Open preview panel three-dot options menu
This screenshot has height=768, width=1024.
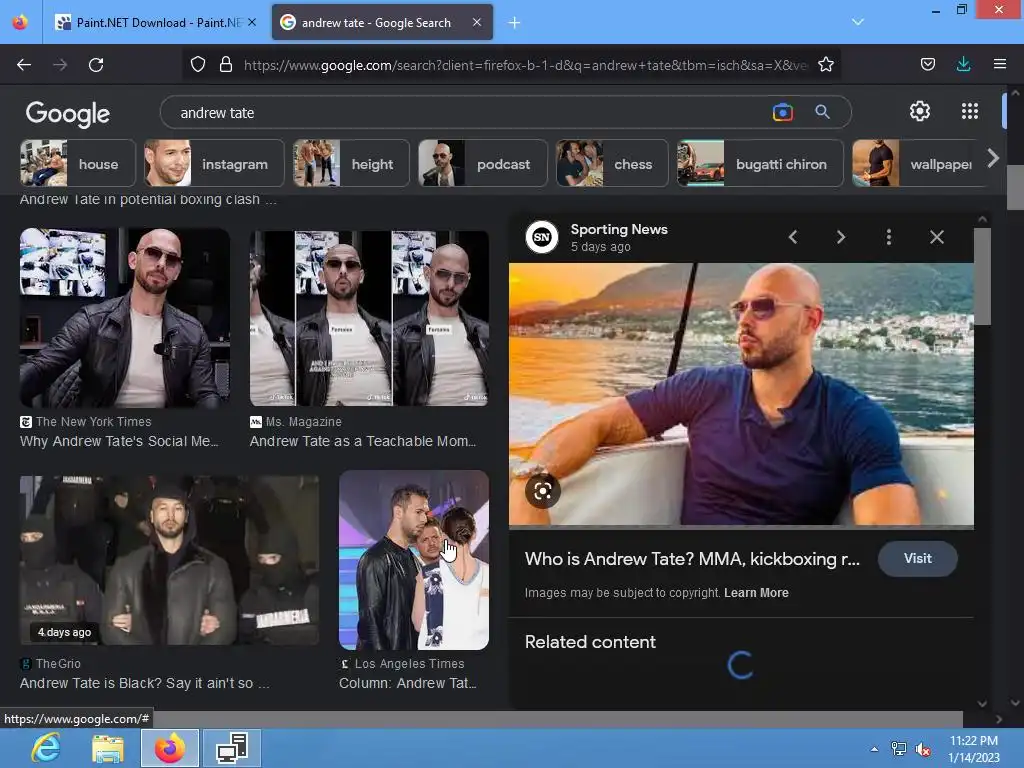(x=889, y=237)
